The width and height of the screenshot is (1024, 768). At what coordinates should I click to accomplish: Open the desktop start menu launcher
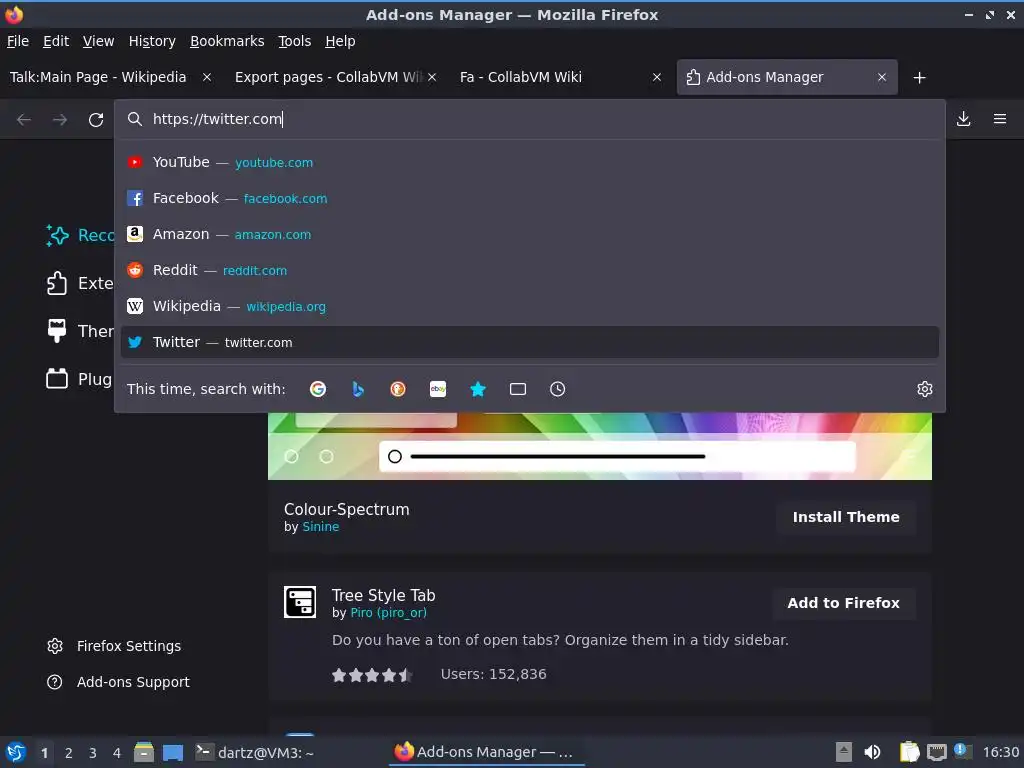(16, 752)
